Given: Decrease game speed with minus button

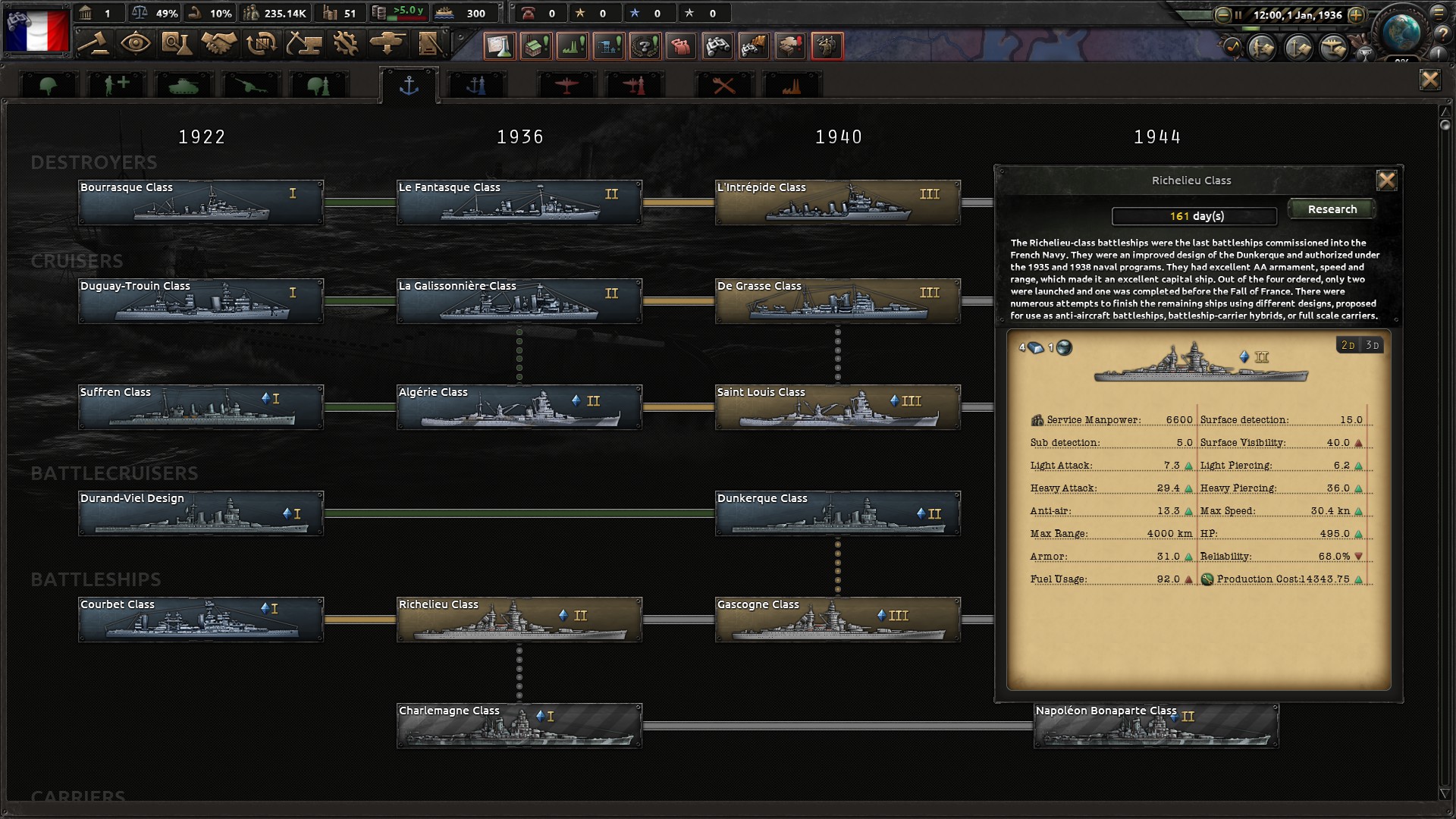Looking at the screenshot, I should tap(1223, 15).
